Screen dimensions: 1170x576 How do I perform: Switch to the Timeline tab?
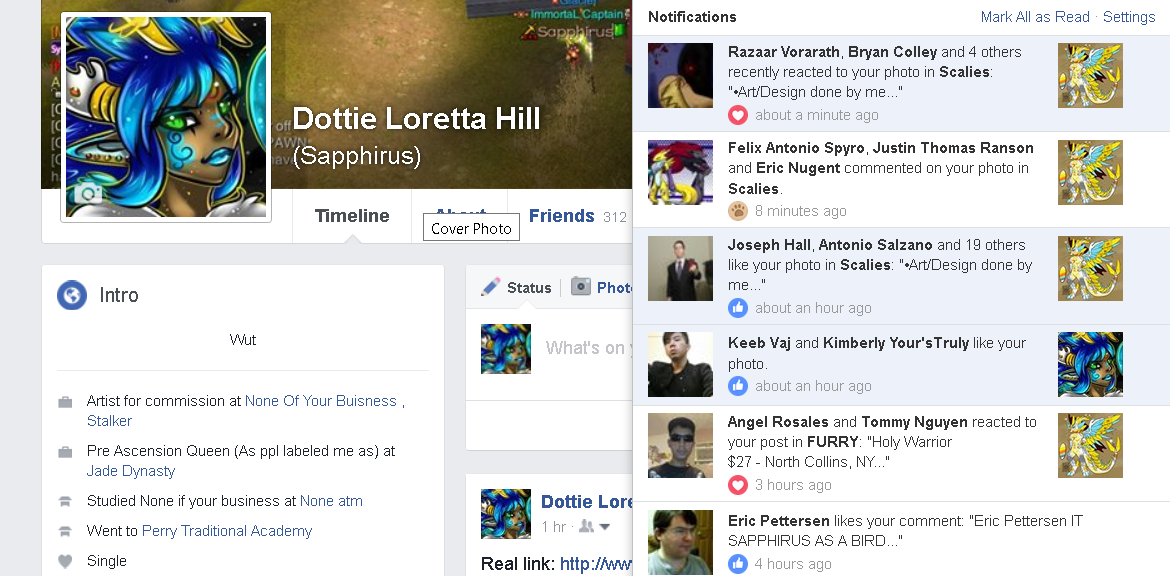351,216
